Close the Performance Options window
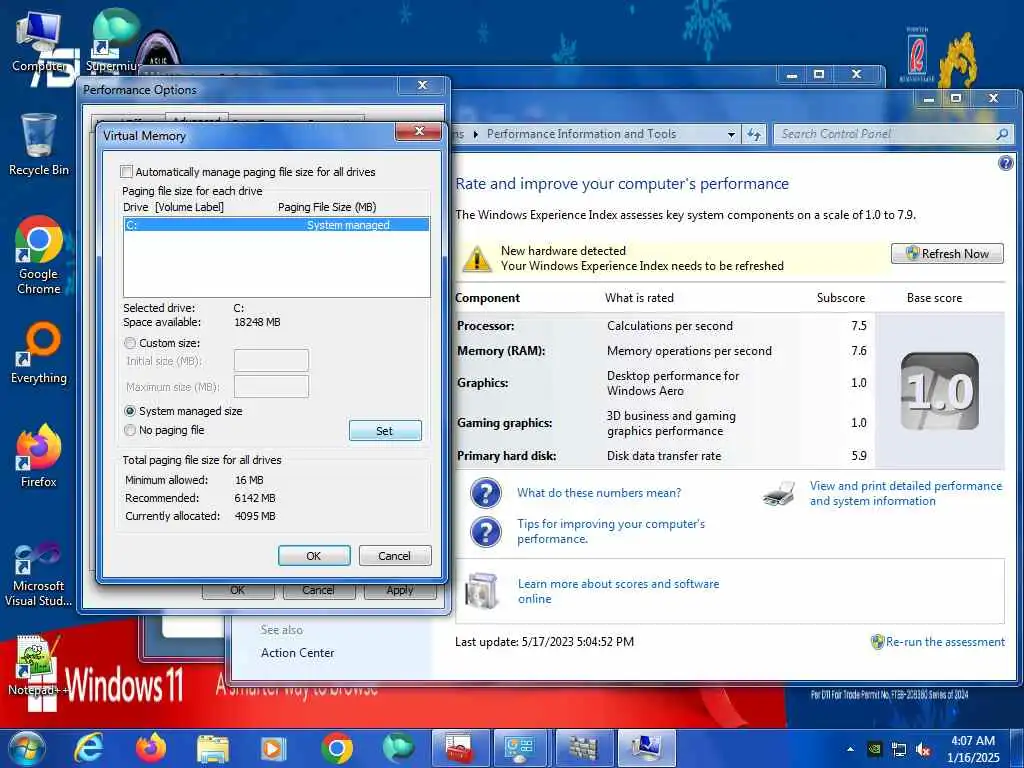 (x=423, y=85)
